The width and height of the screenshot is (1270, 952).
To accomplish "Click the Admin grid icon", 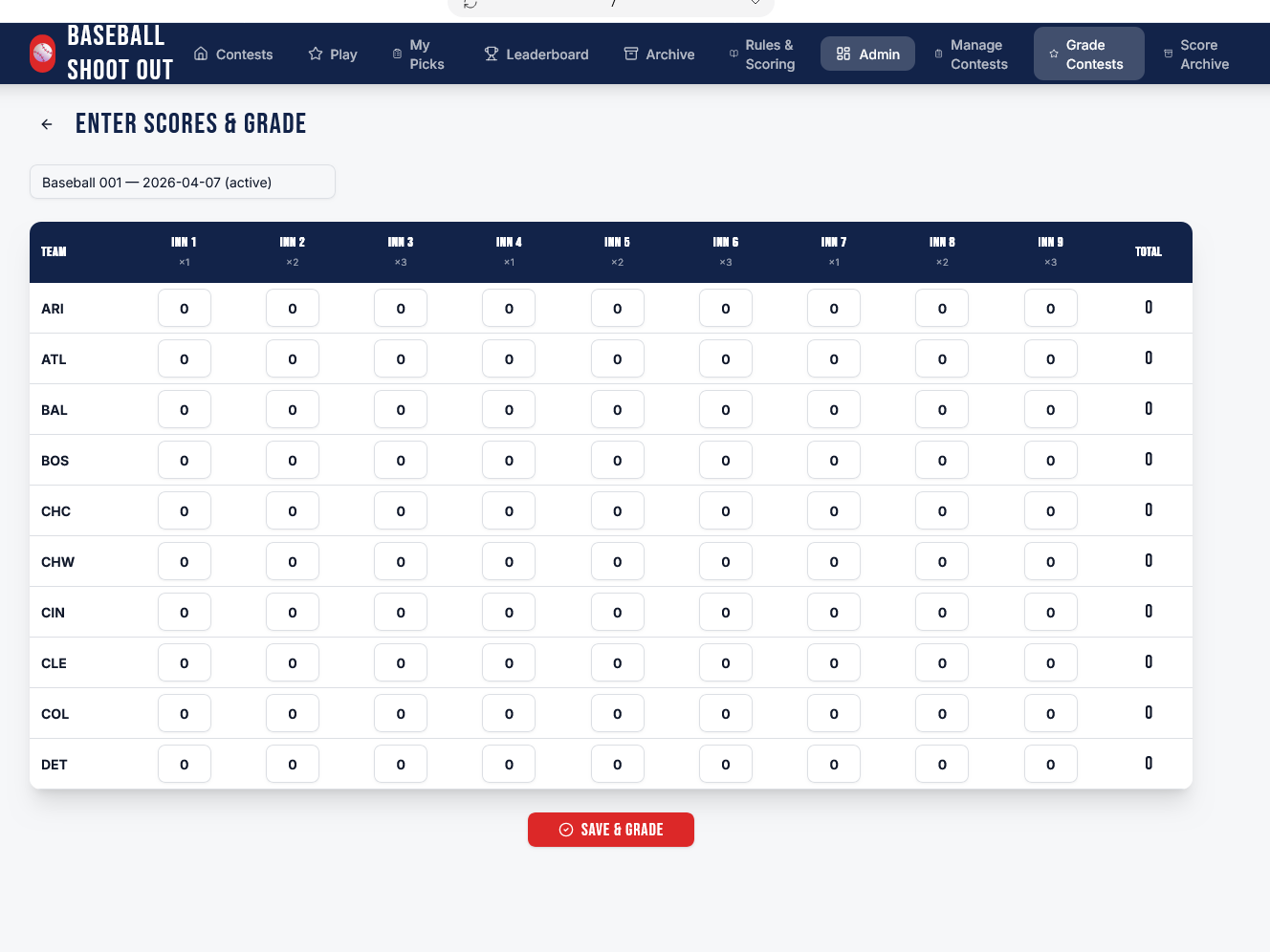I will [x=843, y=54].
